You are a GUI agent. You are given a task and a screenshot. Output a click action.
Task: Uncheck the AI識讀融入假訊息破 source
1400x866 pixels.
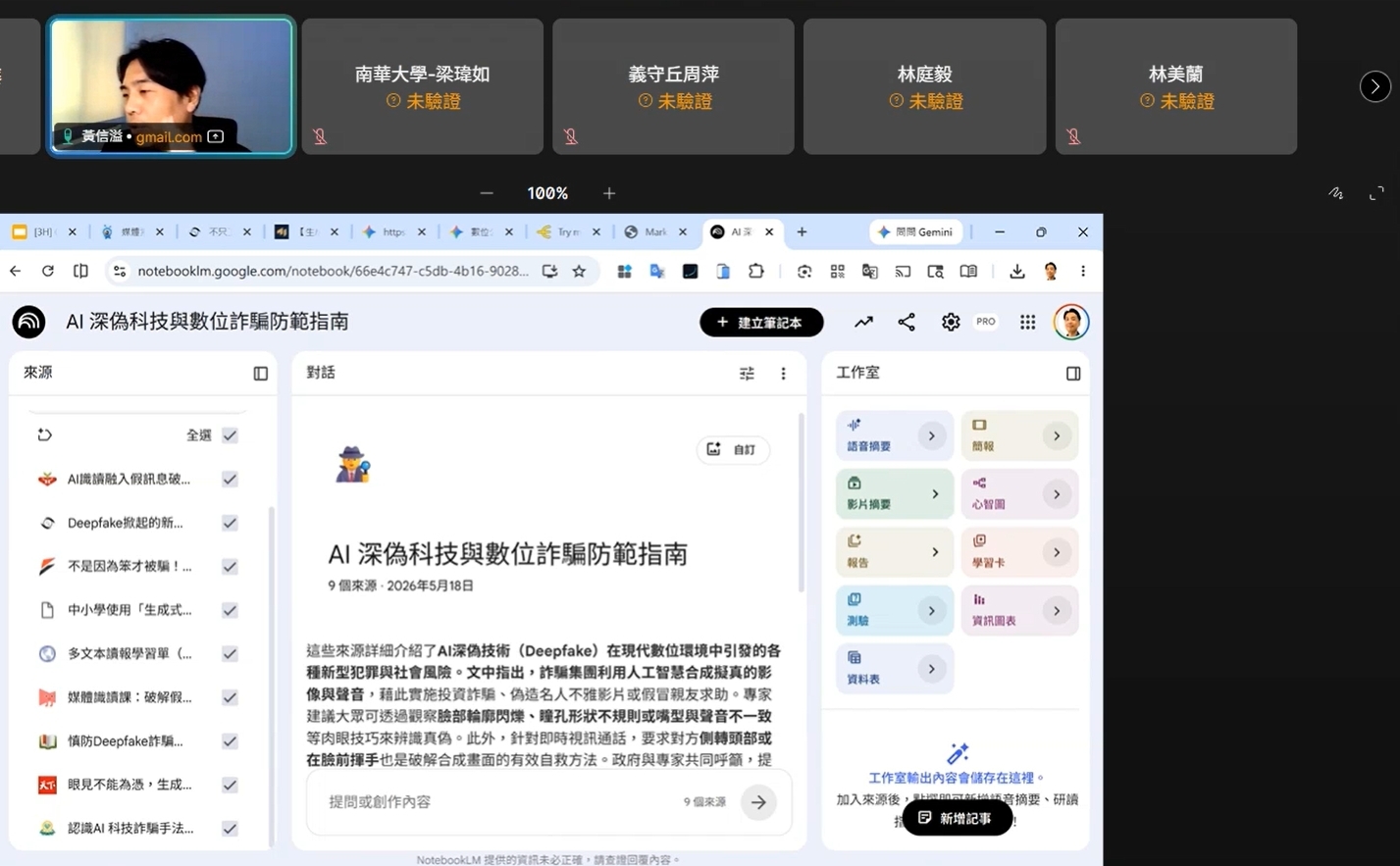(x=230, y=480)
